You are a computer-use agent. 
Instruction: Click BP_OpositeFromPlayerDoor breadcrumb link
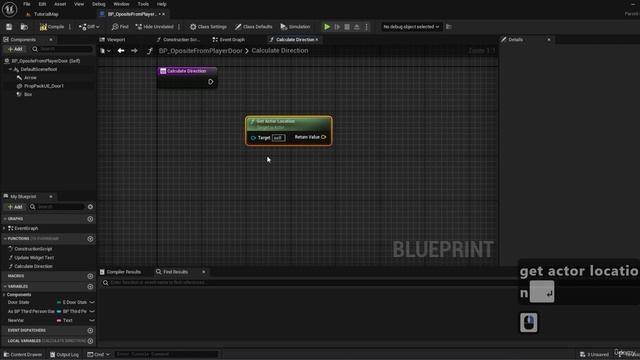pyautogui.click(x=200, y=51)
